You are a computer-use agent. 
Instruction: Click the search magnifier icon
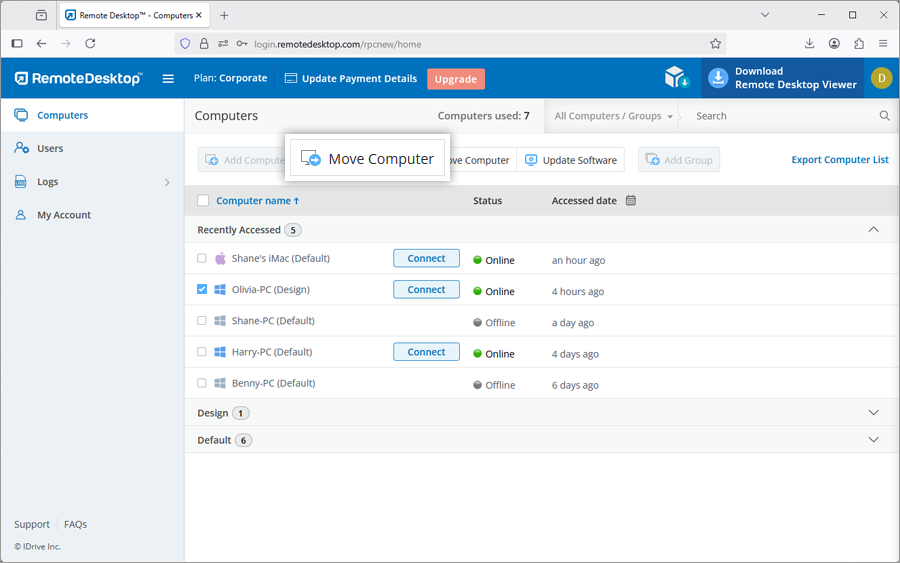click(x=884, y=116)
